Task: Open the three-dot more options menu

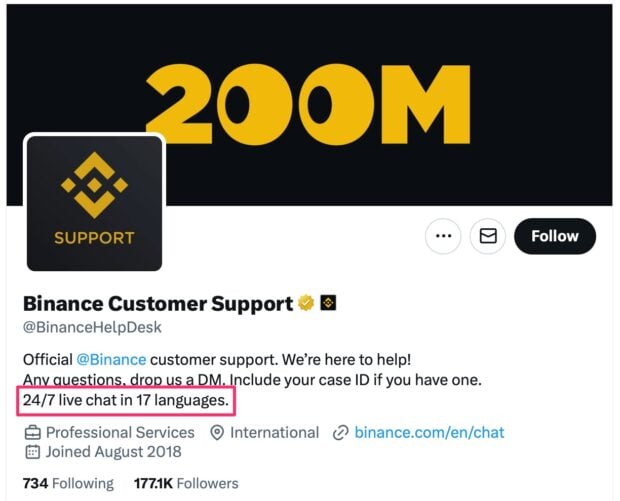Action: pos(443,237)
